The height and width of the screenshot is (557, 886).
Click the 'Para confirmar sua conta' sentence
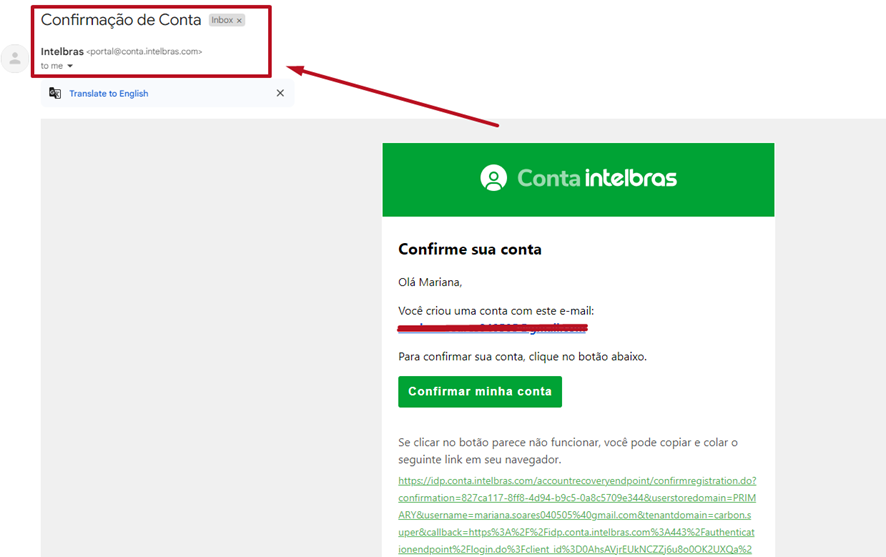click(523, 356)
